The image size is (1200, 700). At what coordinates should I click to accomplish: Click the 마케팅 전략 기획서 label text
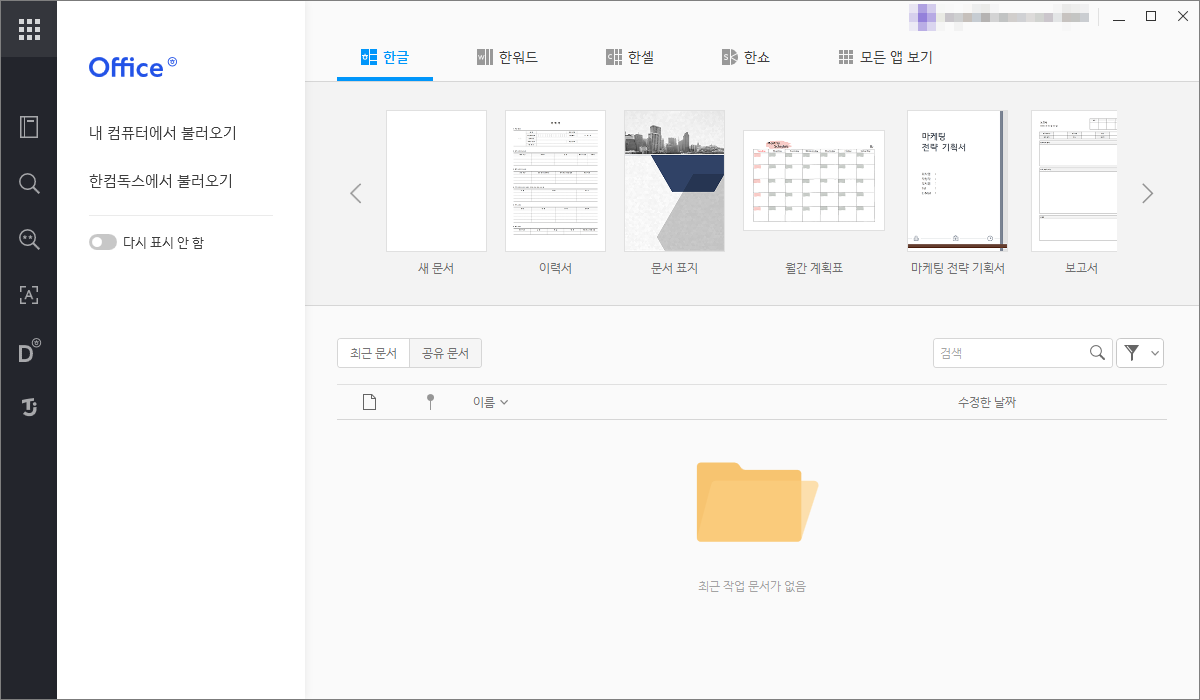[958, 268]
